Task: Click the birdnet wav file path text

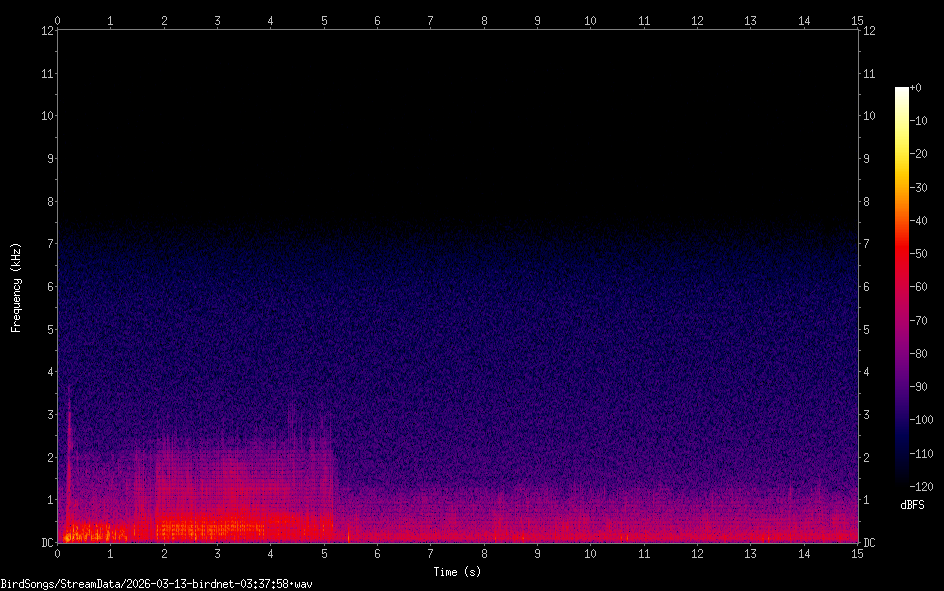Action: click(x=157, y=583)
